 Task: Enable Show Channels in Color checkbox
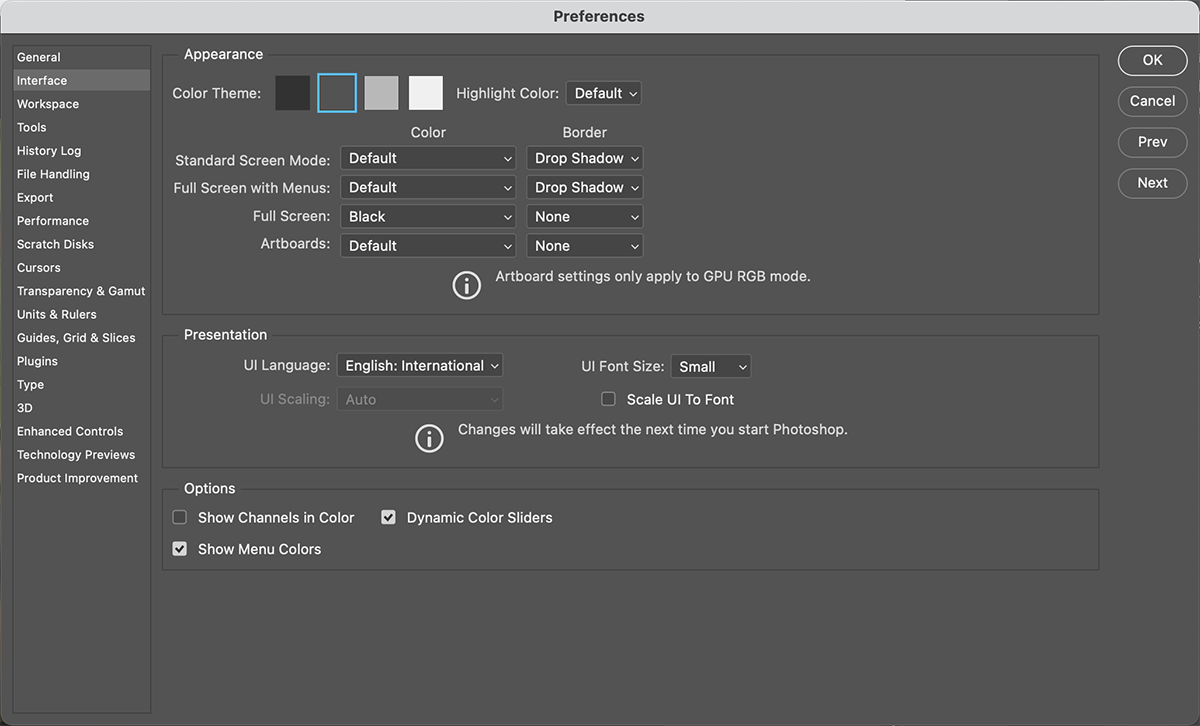coord(180,517)
